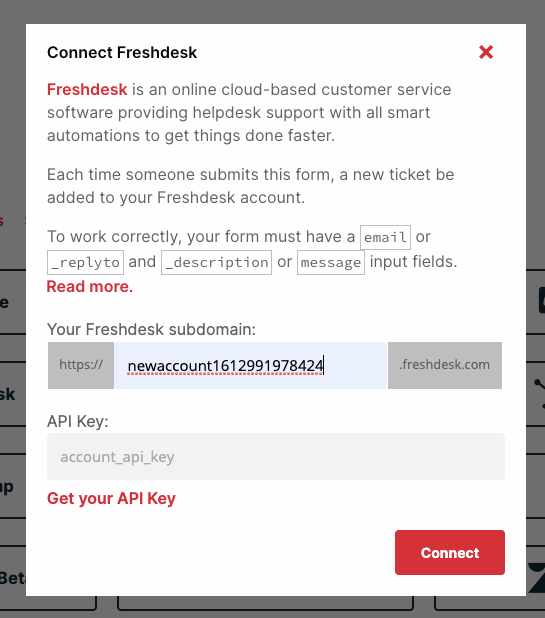
Task: Follow the Read more link
Action: (90, 287)
